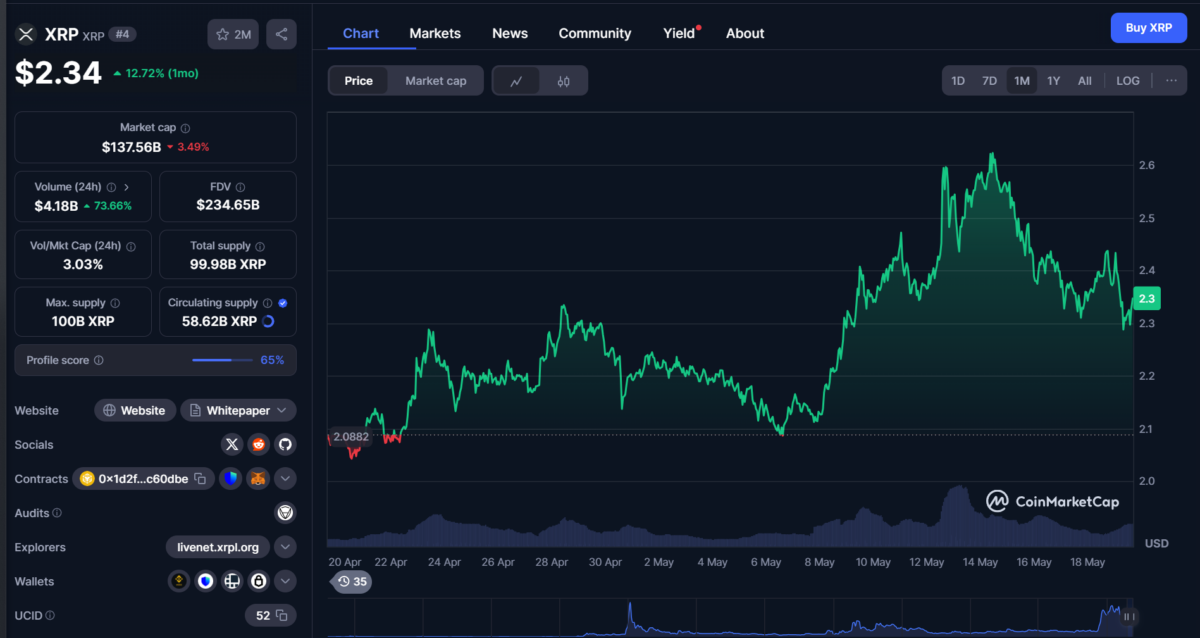Screen dimensions: 1200x638
Task: Open the GitHub social link
Action: [x=284, y=444]
